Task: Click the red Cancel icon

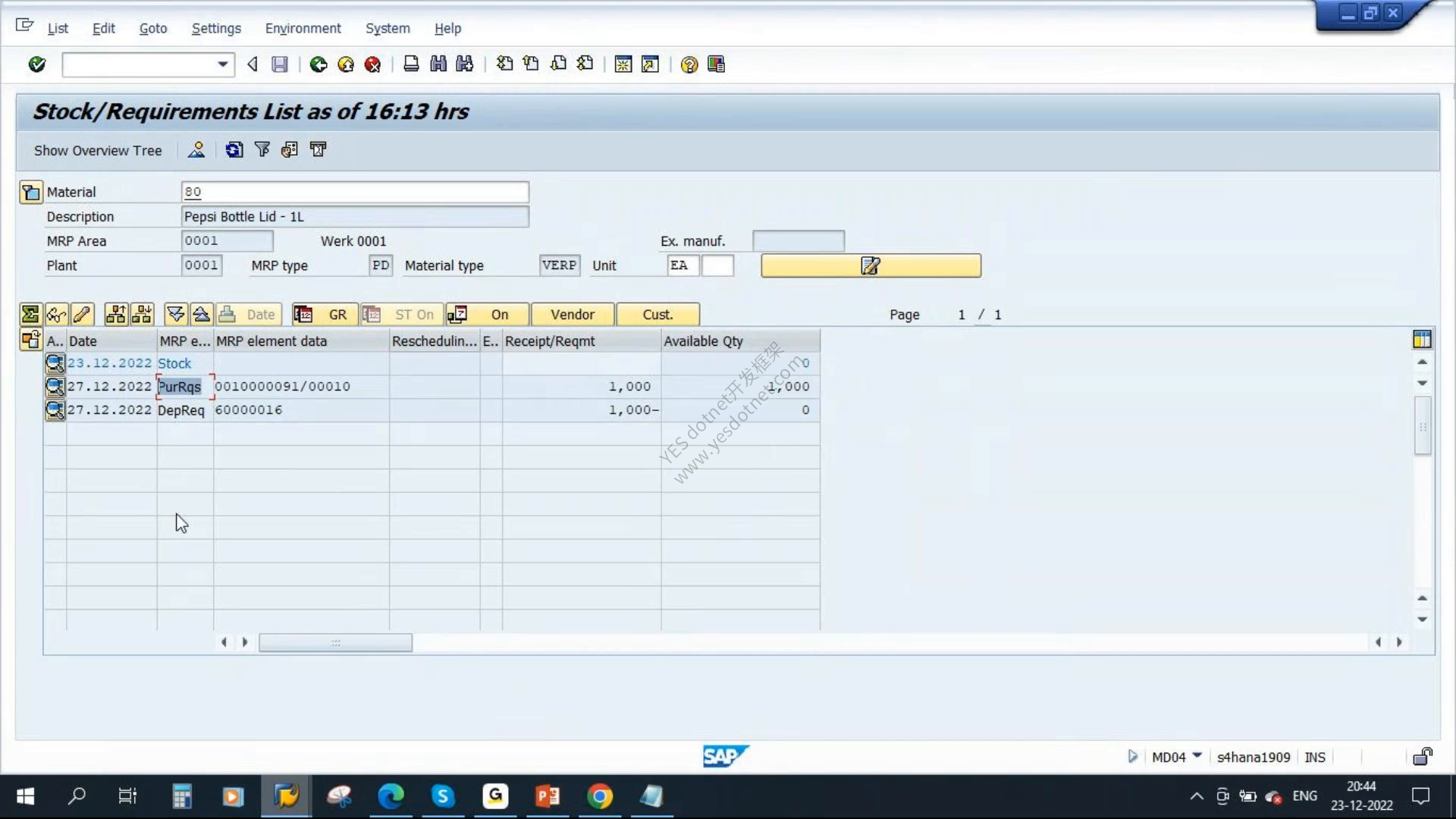Action: (x=372, y=64)
